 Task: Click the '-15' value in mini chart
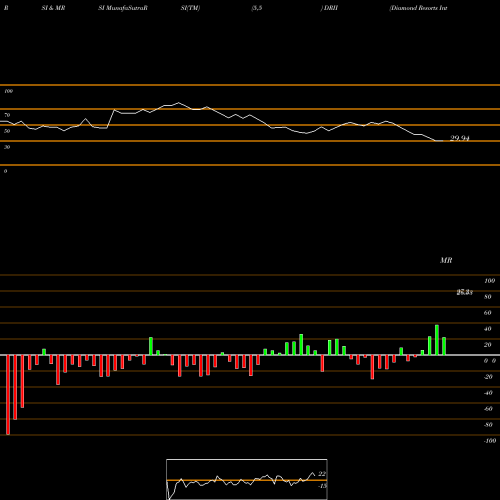point(322,486)
